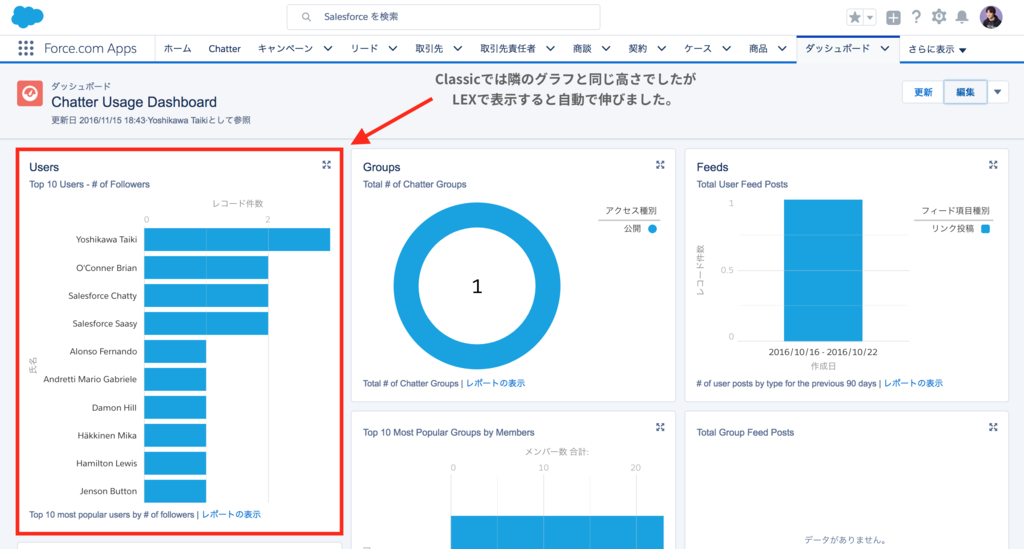1024x549 pixels.
Task: Expand the 商品 tab chevron menu
Action: tap(782, 48)
